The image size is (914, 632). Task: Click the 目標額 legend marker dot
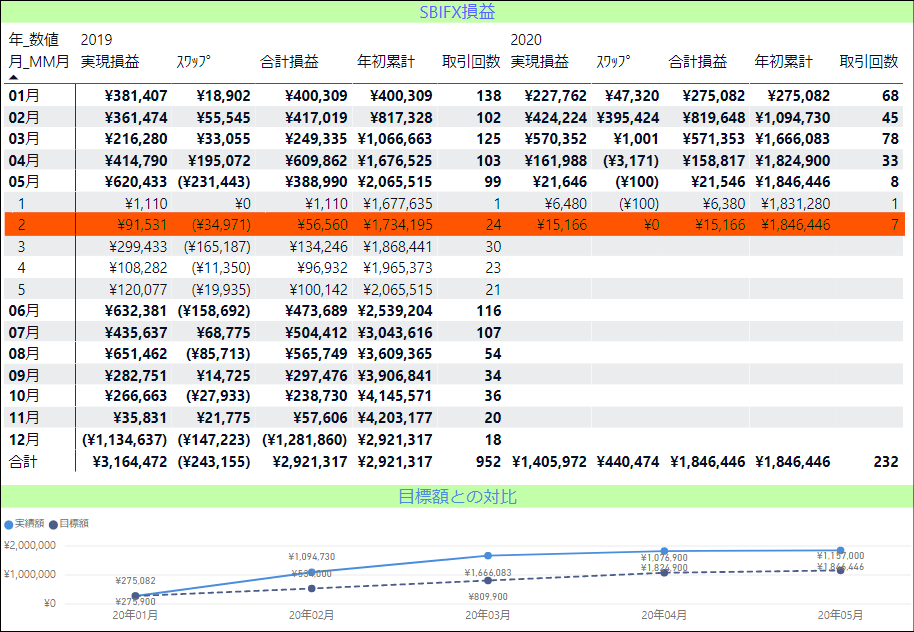[54, 525]
